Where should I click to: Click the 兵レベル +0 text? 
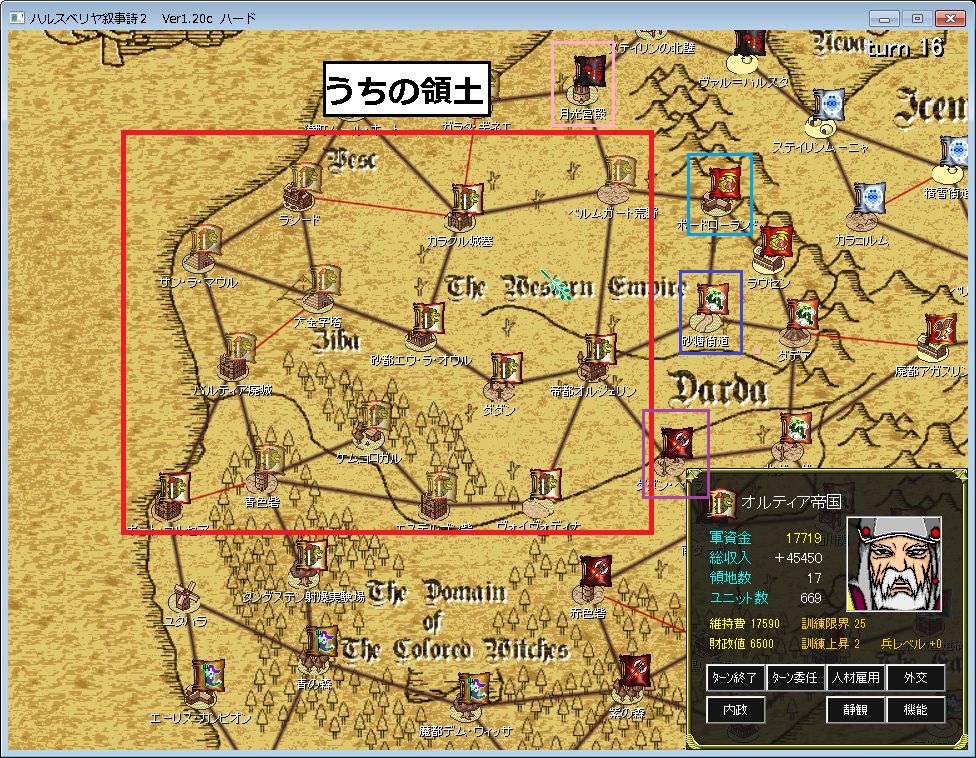coord(911,643)
